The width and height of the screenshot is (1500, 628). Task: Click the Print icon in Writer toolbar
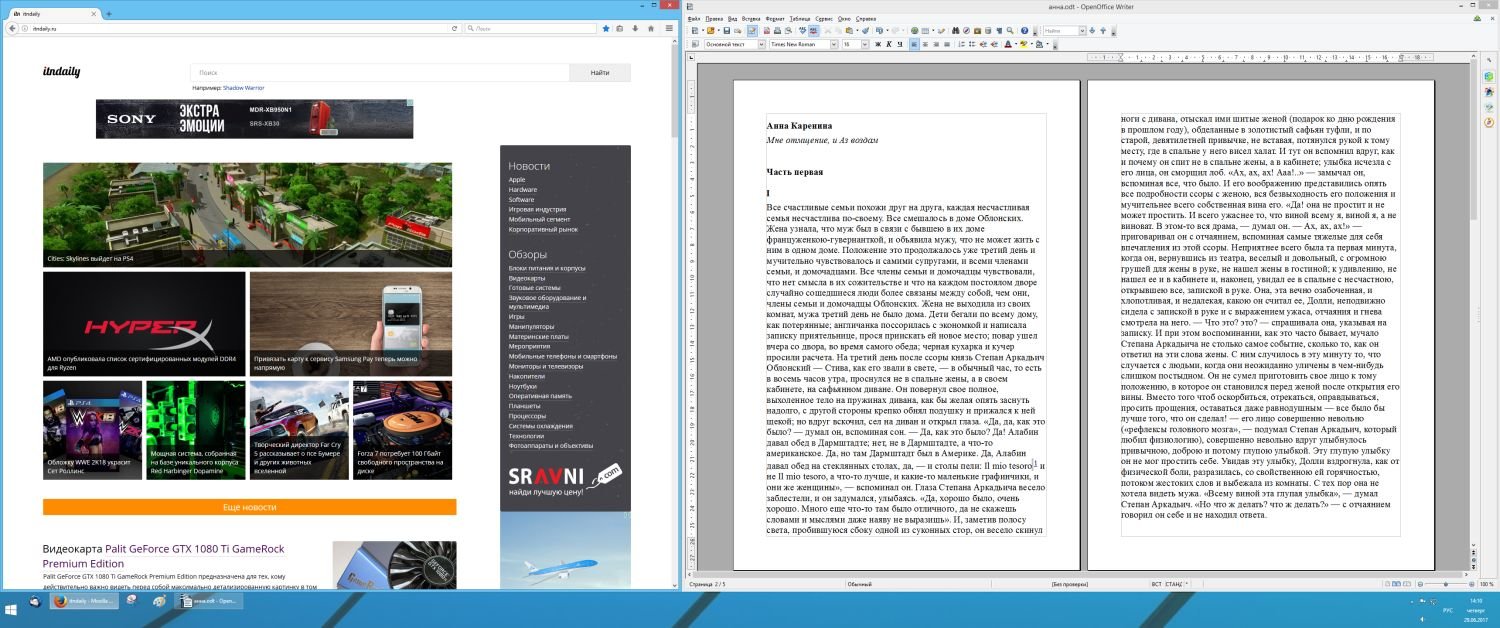coord(777,31)
